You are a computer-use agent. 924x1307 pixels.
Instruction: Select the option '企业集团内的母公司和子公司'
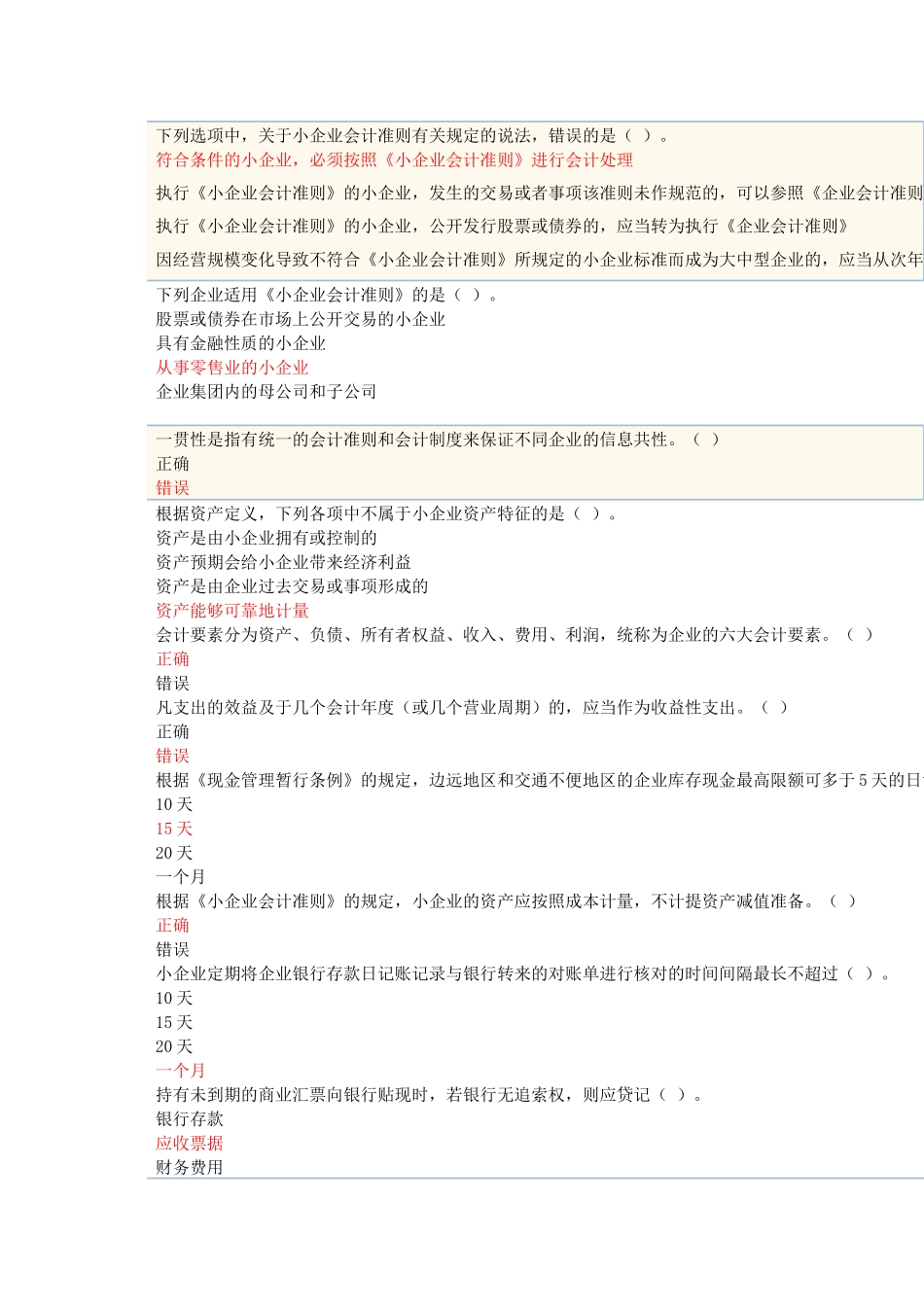point(267,392)
